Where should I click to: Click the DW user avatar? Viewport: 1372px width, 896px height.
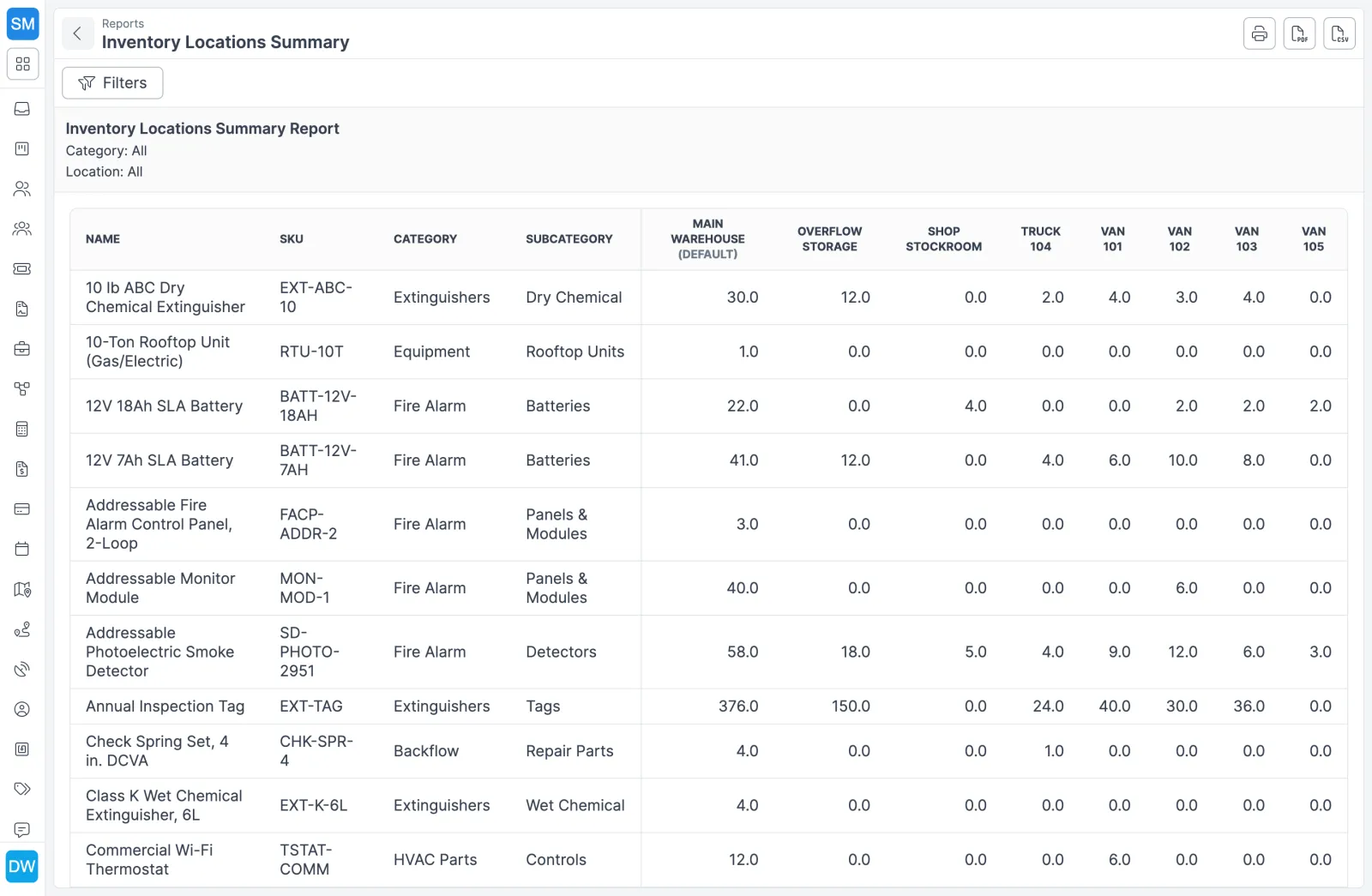tap(22, 866)
